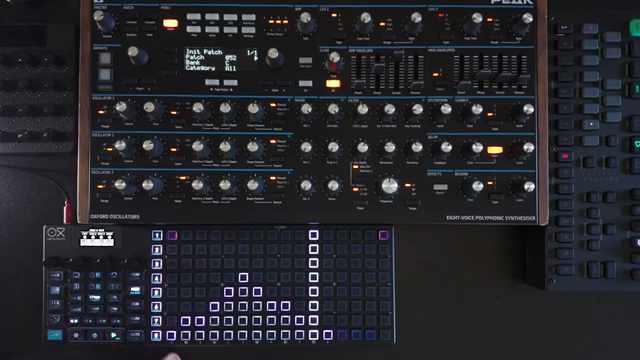
Task: Select row 4 button on OXI grid
Action: coord(157,278)
